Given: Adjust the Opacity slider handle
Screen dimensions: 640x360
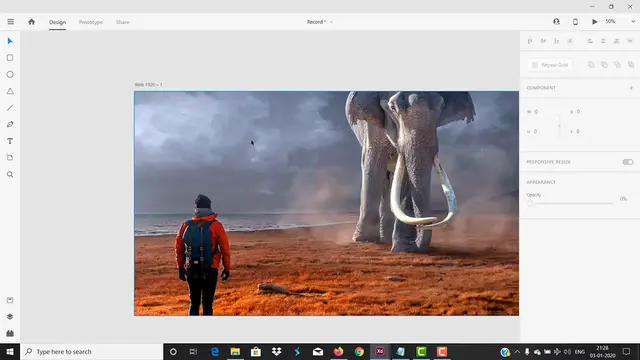Looking at the screenshot, I should pyautogui.click(x=530, y=203).
